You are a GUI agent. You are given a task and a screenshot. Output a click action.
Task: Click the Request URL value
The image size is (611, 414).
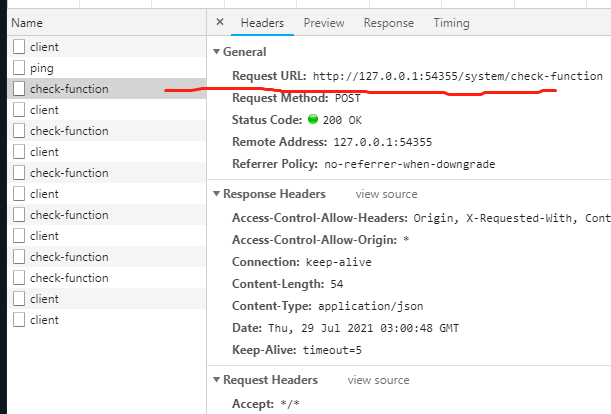(x=457, y=76)
